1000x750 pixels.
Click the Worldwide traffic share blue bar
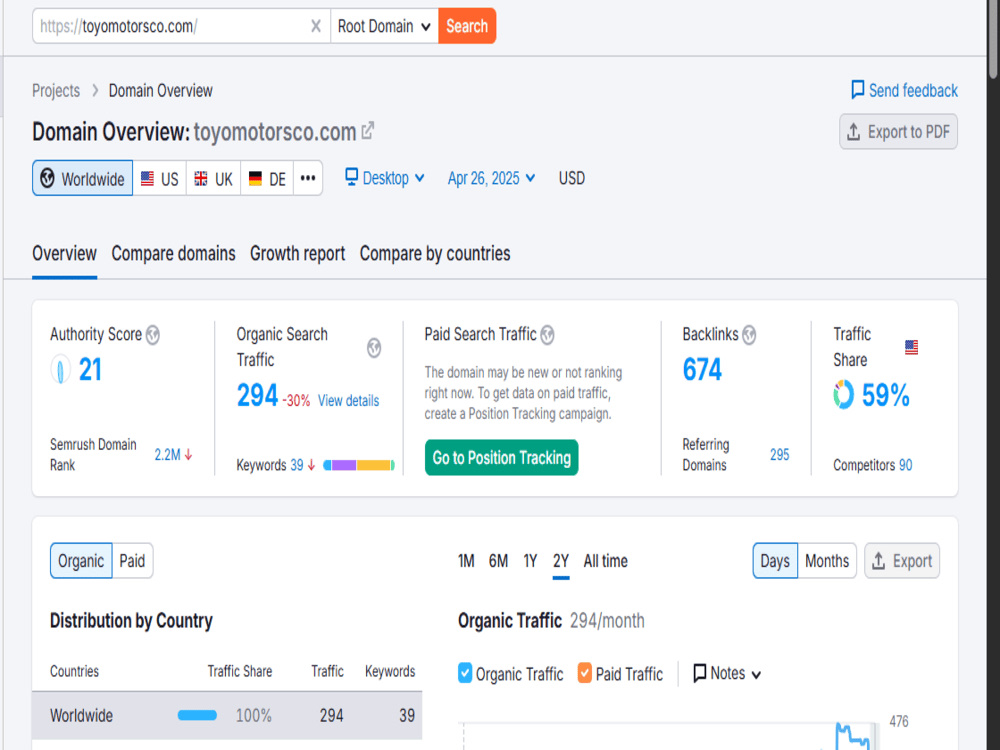[x=197, y=716]
